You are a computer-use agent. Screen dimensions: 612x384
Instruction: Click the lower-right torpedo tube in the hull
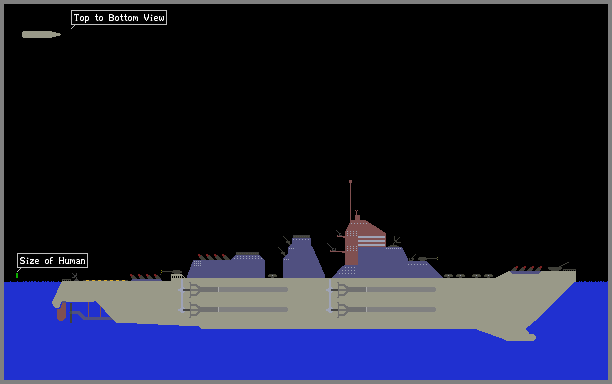(382, 309)
